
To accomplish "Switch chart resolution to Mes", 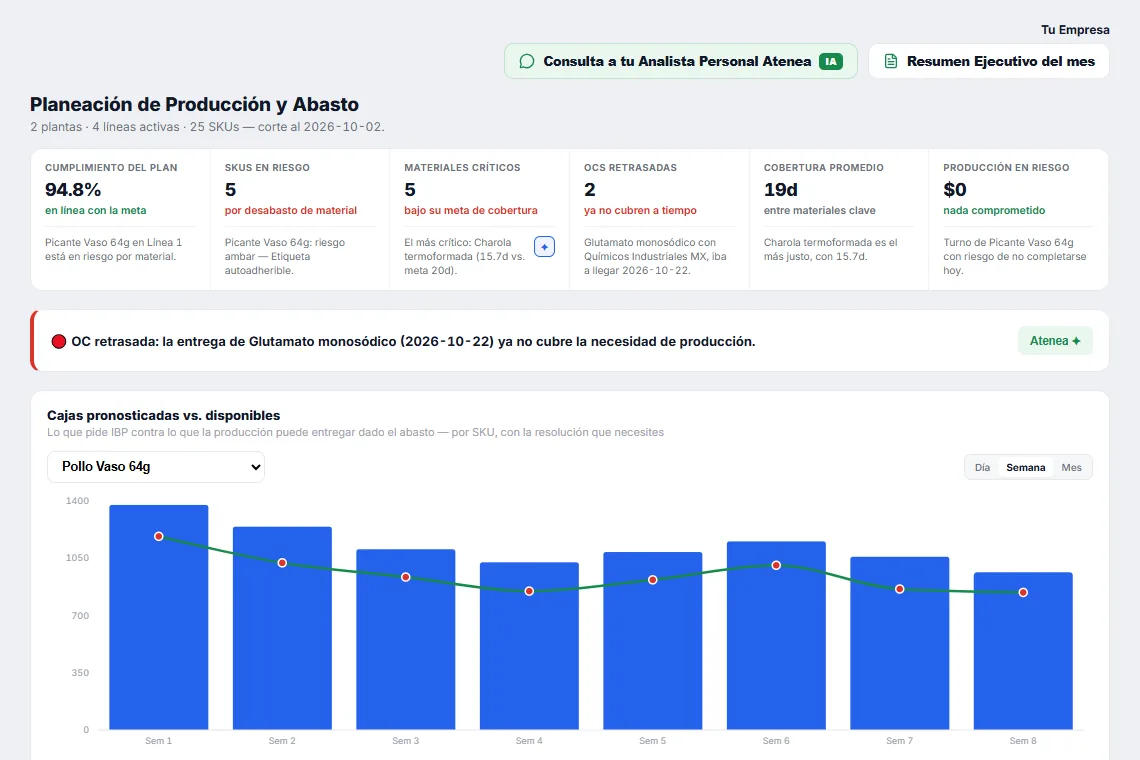I will tap(1071, 468).
